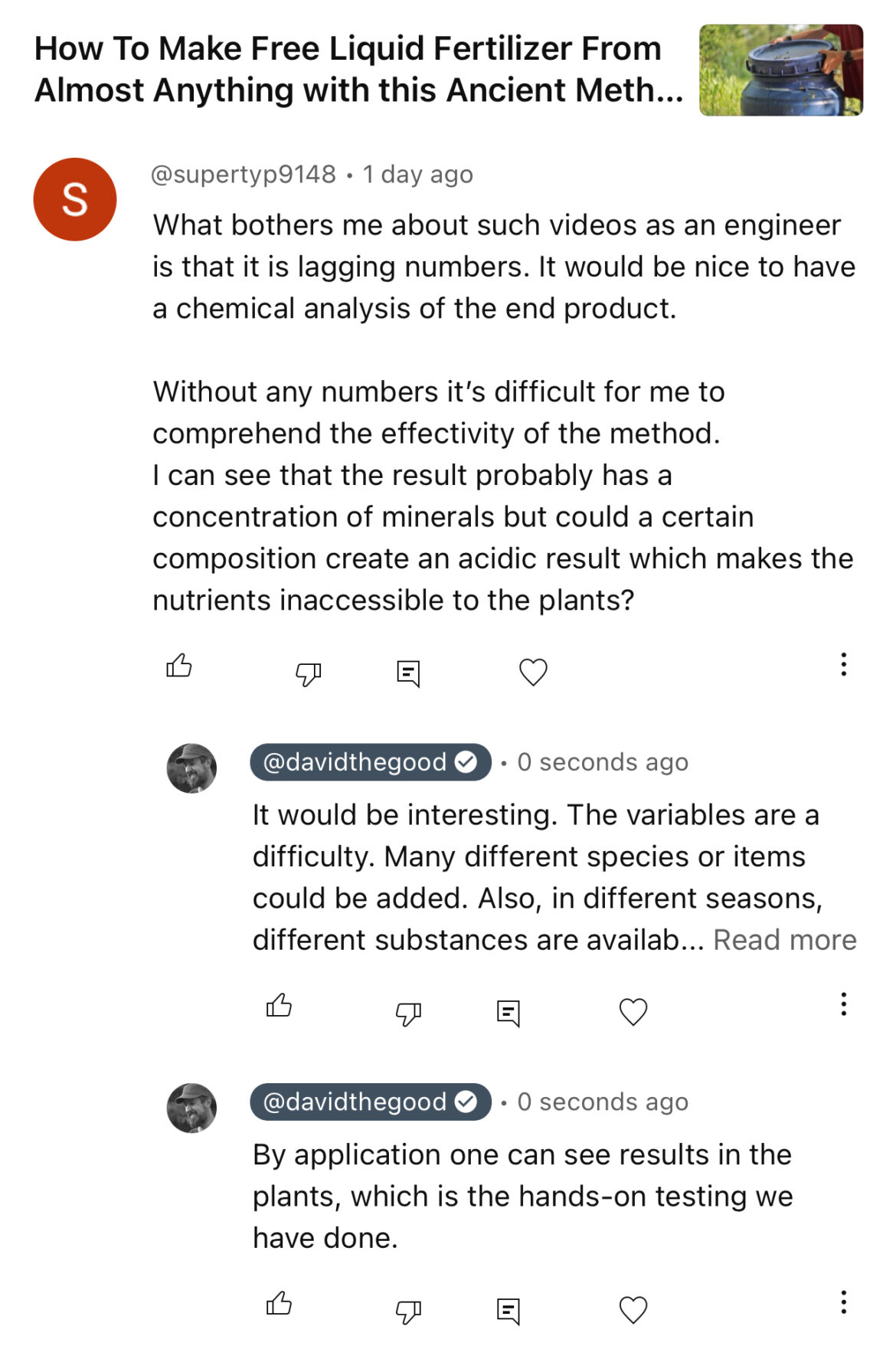Like the "By application" reply
Viewport: 896px width, 1359px height.
coord(279,1303)
